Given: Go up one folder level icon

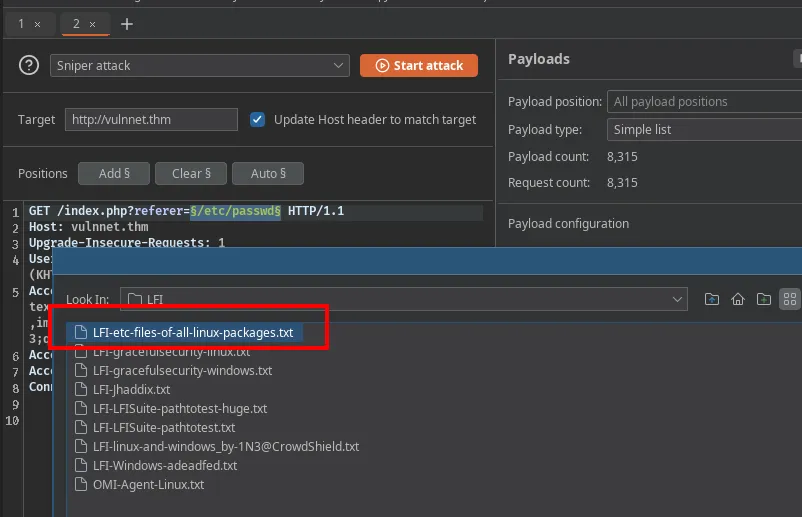Looking at the screenshot, I should [x=712, y=299].
